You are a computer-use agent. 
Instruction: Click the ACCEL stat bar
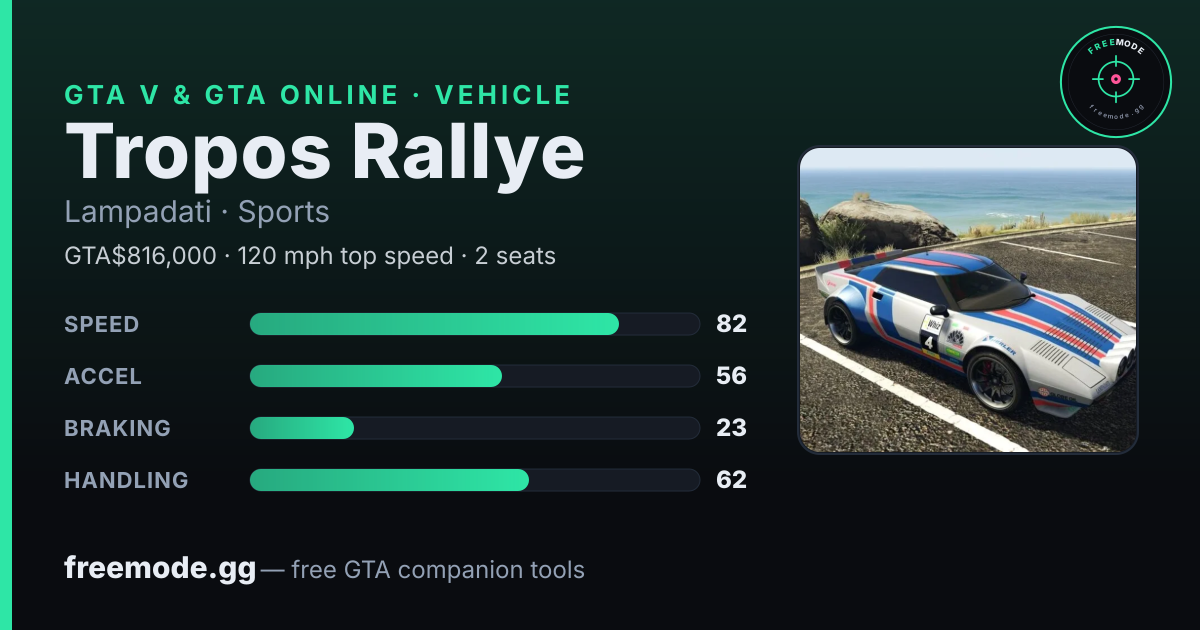pos(474,376)
